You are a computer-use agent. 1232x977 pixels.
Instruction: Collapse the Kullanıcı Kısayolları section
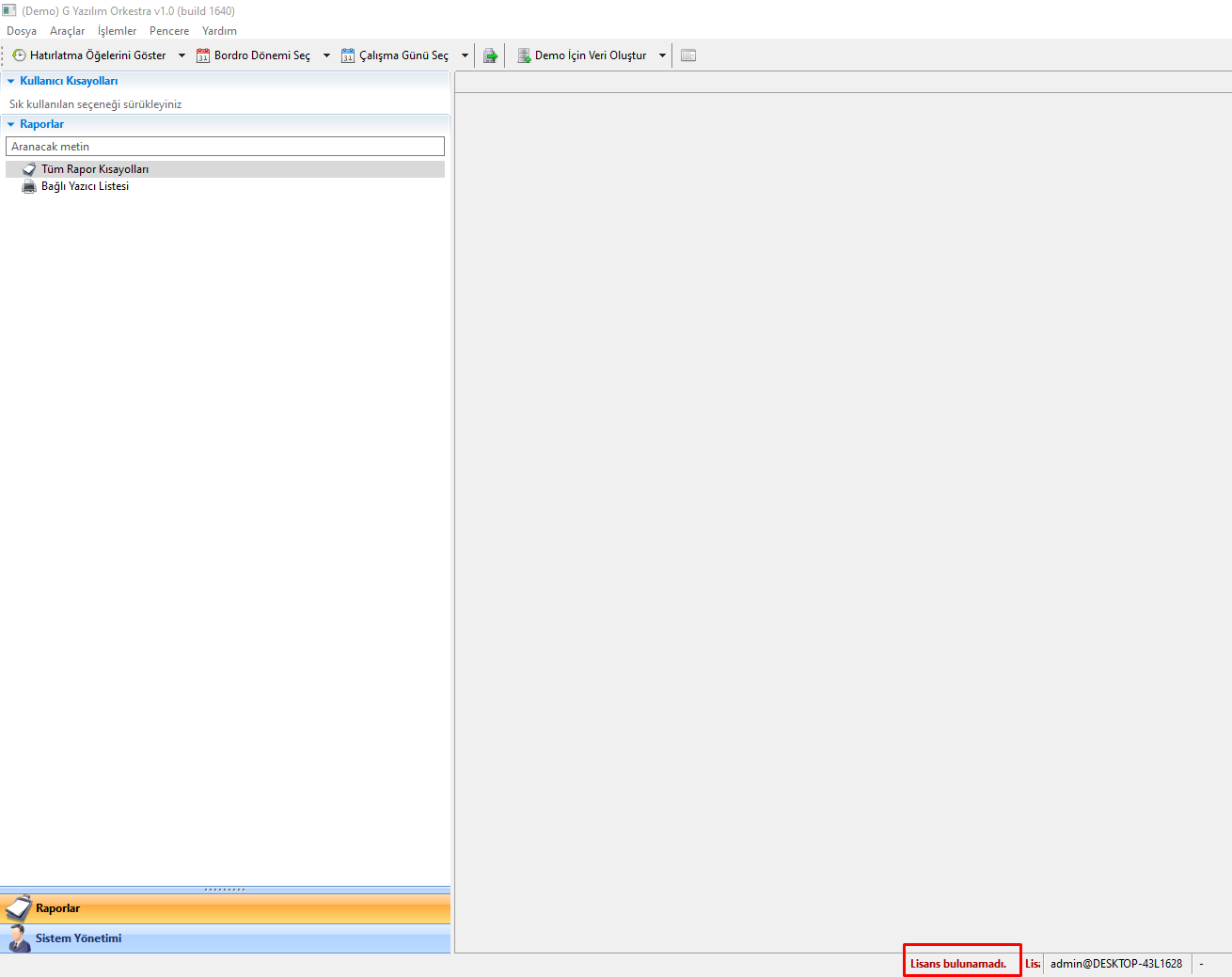tap(11, 81)
